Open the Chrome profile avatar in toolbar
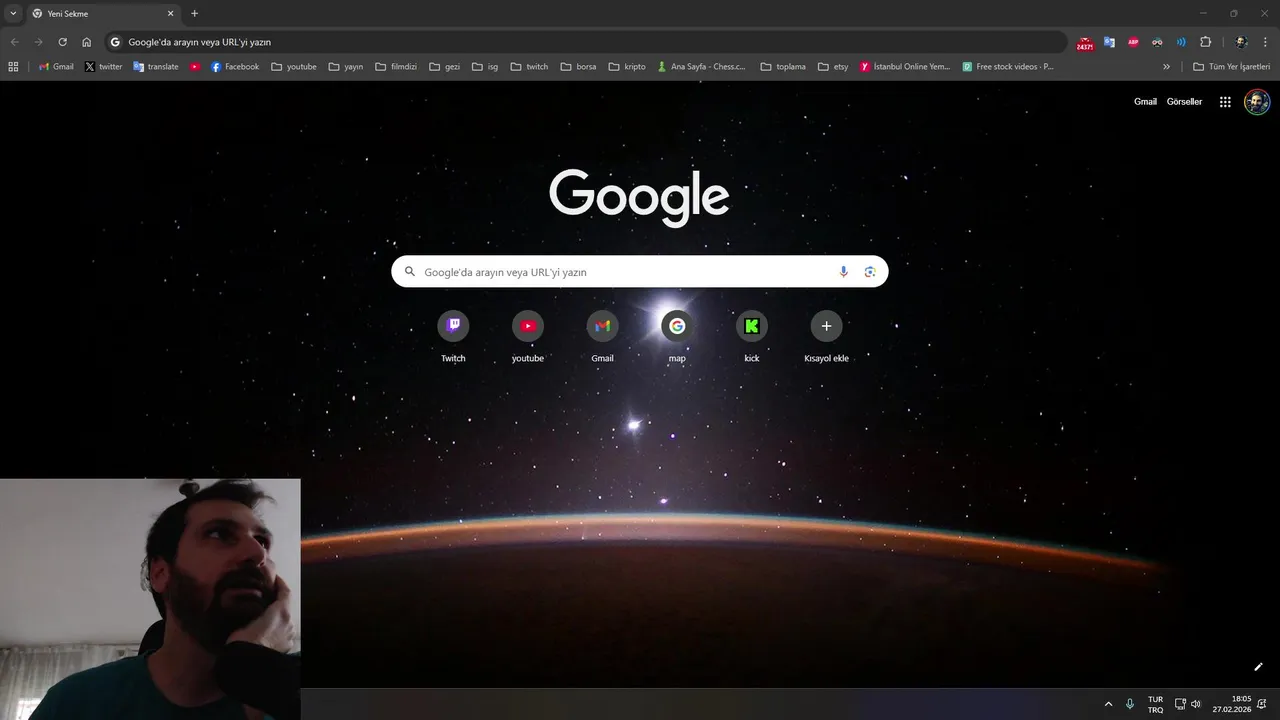The height and width of the screenshot is (720, 1280). click(x=1241, y=42)
